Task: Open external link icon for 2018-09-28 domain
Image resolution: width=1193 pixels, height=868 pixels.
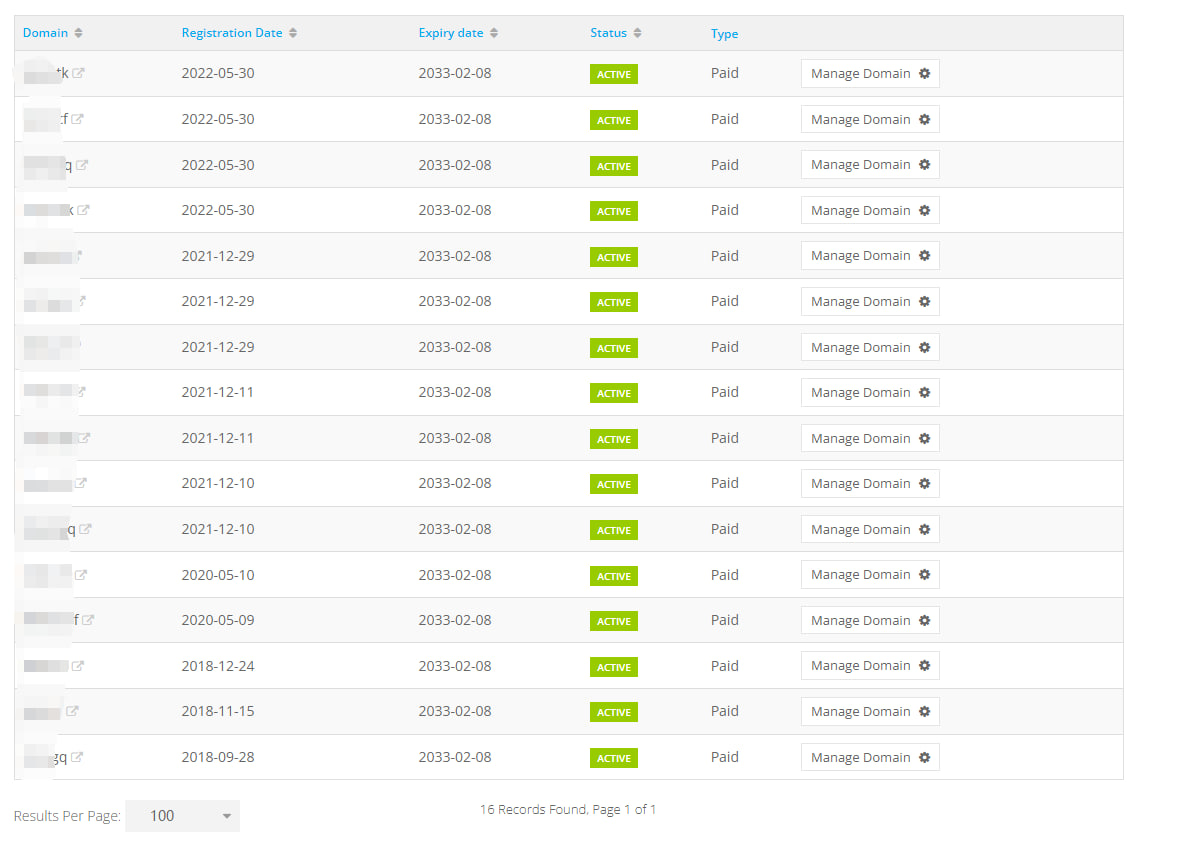Action: (77, 757)
